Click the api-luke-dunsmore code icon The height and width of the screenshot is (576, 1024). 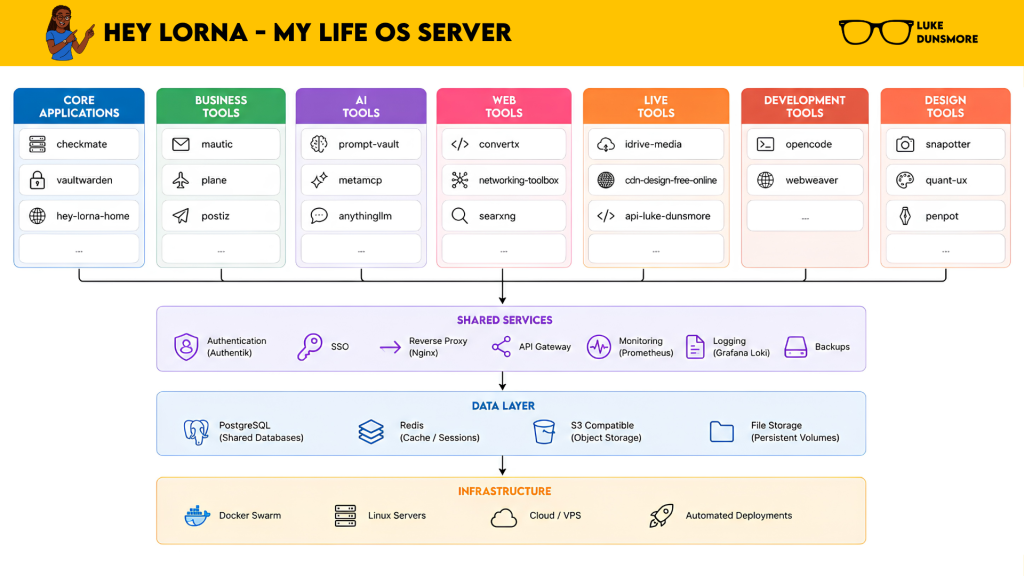coord(606,216)
